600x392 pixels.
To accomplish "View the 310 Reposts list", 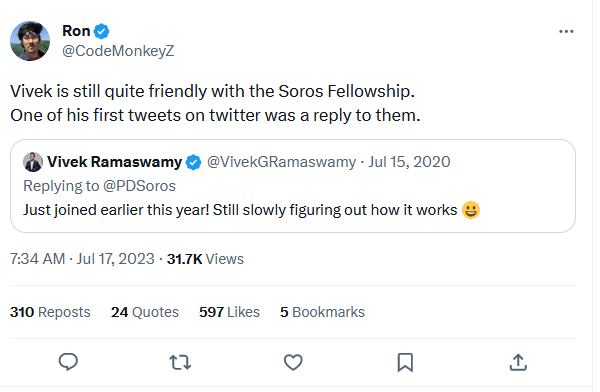I will coord(50,312).
